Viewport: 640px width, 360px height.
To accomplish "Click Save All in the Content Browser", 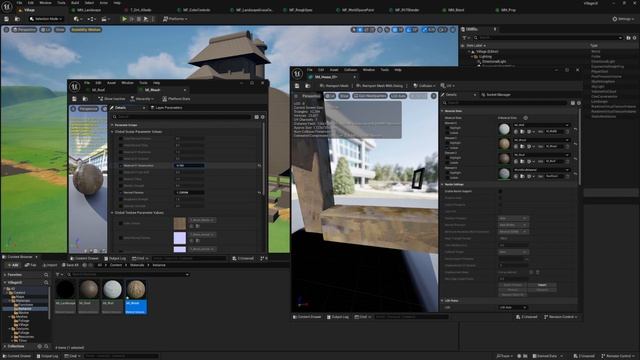I will (x=70, y=265).
